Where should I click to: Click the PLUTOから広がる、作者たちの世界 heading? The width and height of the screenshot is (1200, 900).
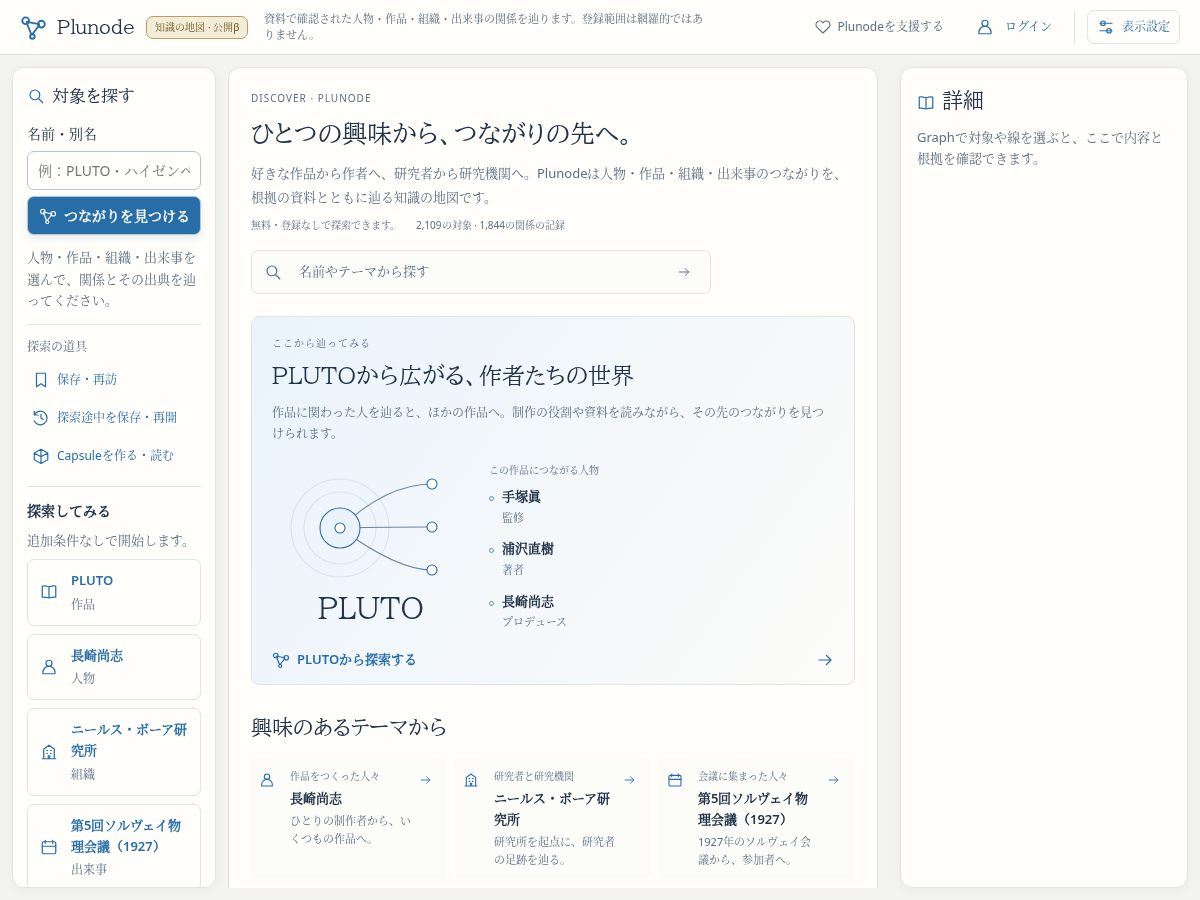coord(452,376)
